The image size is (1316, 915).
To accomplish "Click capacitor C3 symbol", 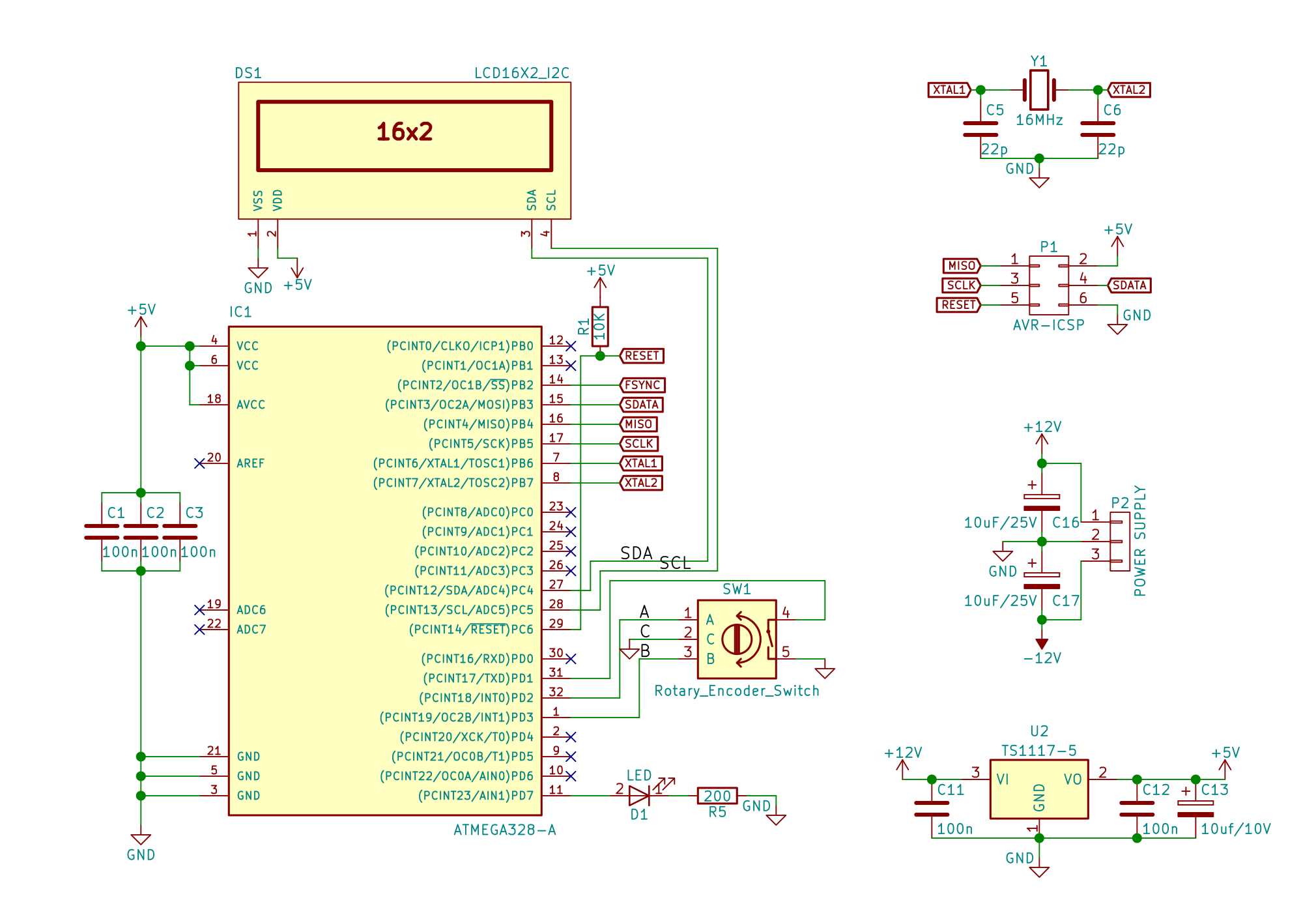I will coord(180,532).
